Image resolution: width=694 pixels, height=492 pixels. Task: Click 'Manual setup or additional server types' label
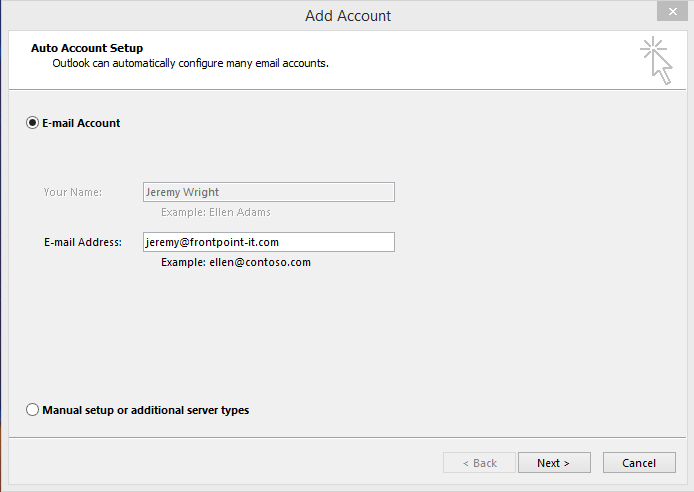pos(146,410)
